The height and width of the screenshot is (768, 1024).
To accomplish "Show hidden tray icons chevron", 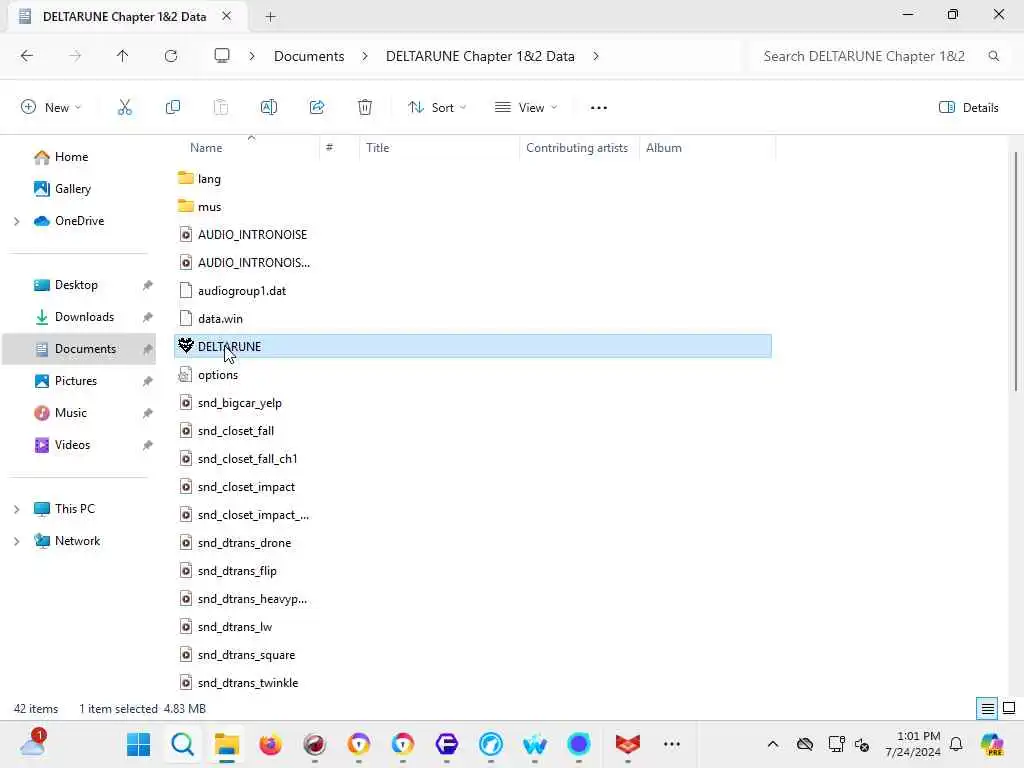I will [x=773, y=744].
